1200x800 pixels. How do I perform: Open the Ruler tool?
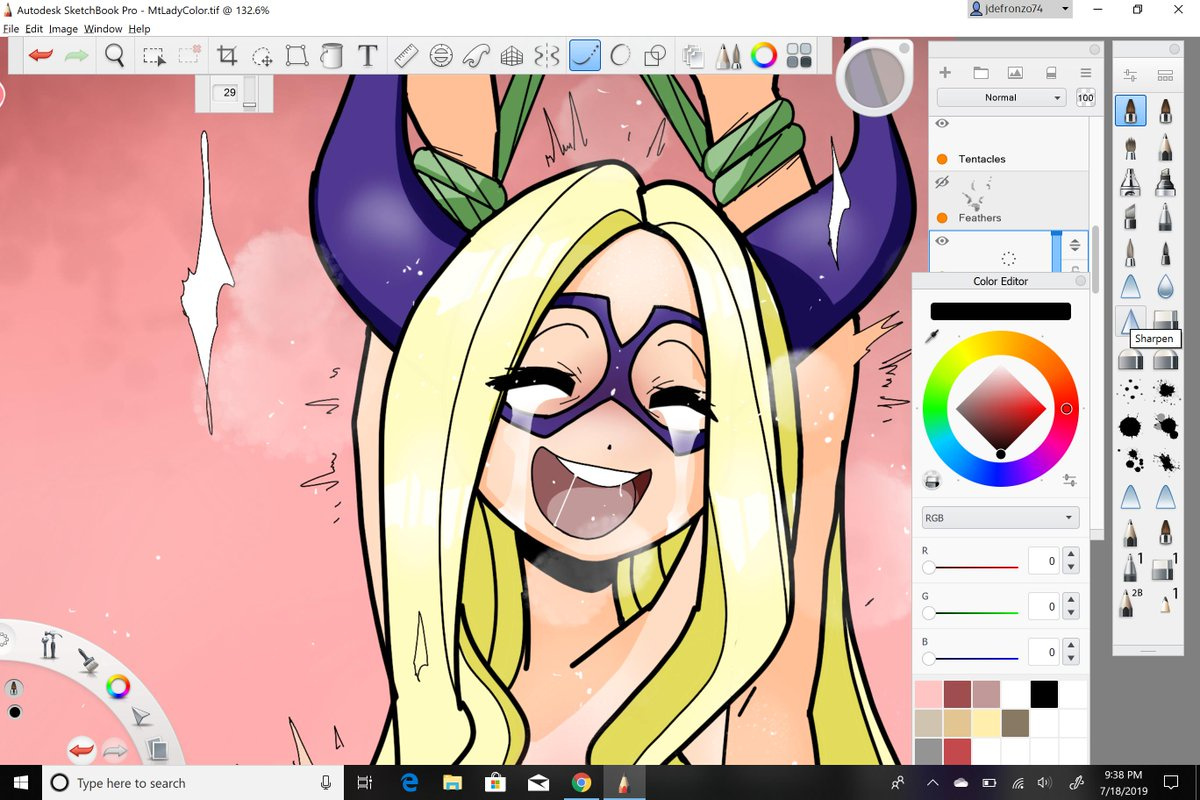pos(405,56)
